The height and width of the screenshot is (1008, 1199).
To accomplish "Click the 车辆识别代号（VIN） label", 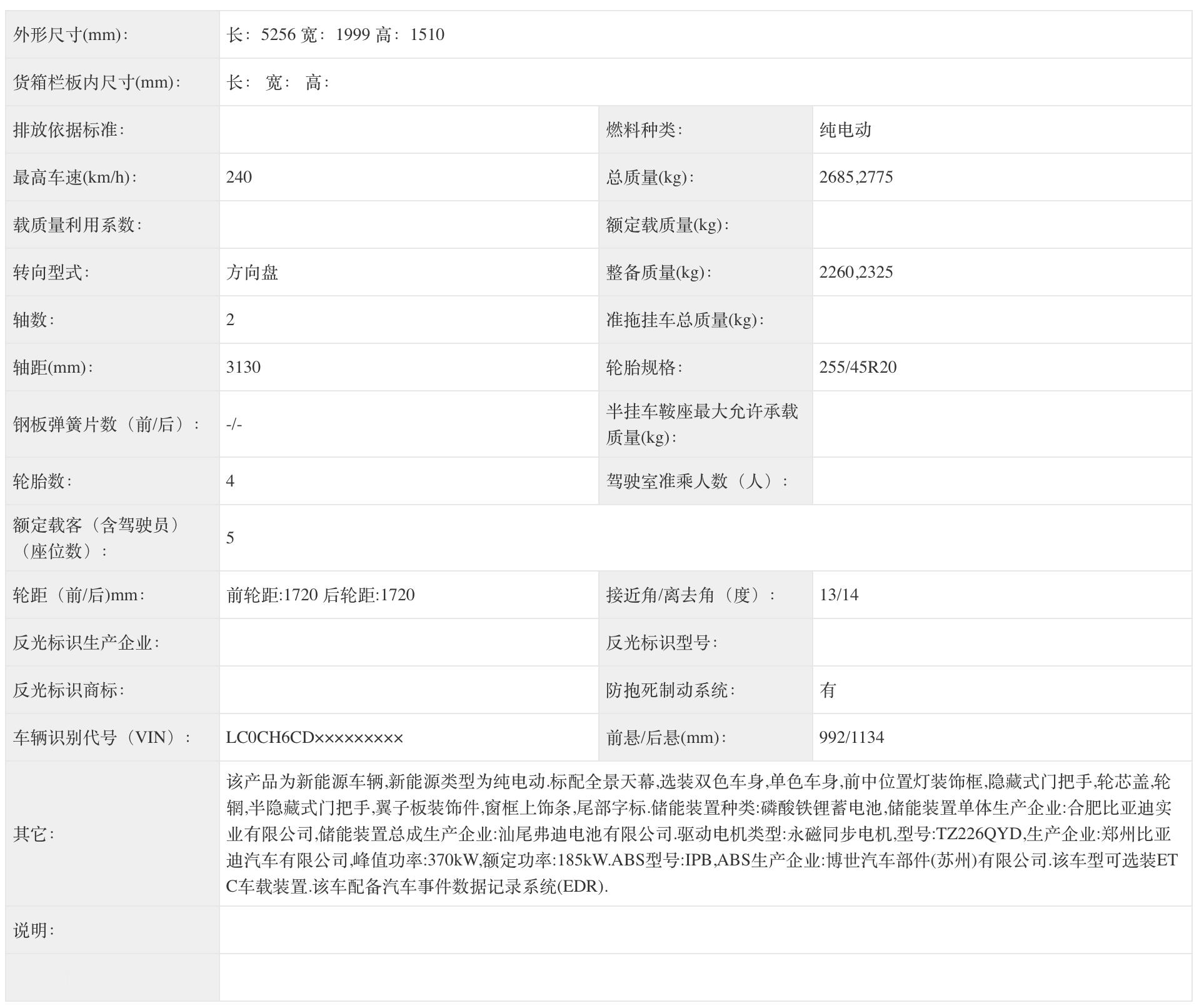I will 102,737.
